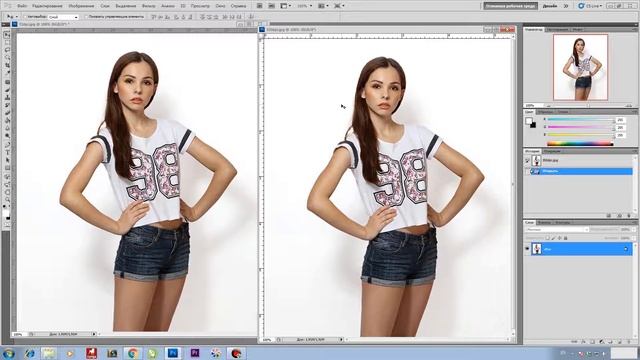Open the Фильтр menu
Viewport: 640px width, 360px height.
click(x=149, y=6)
